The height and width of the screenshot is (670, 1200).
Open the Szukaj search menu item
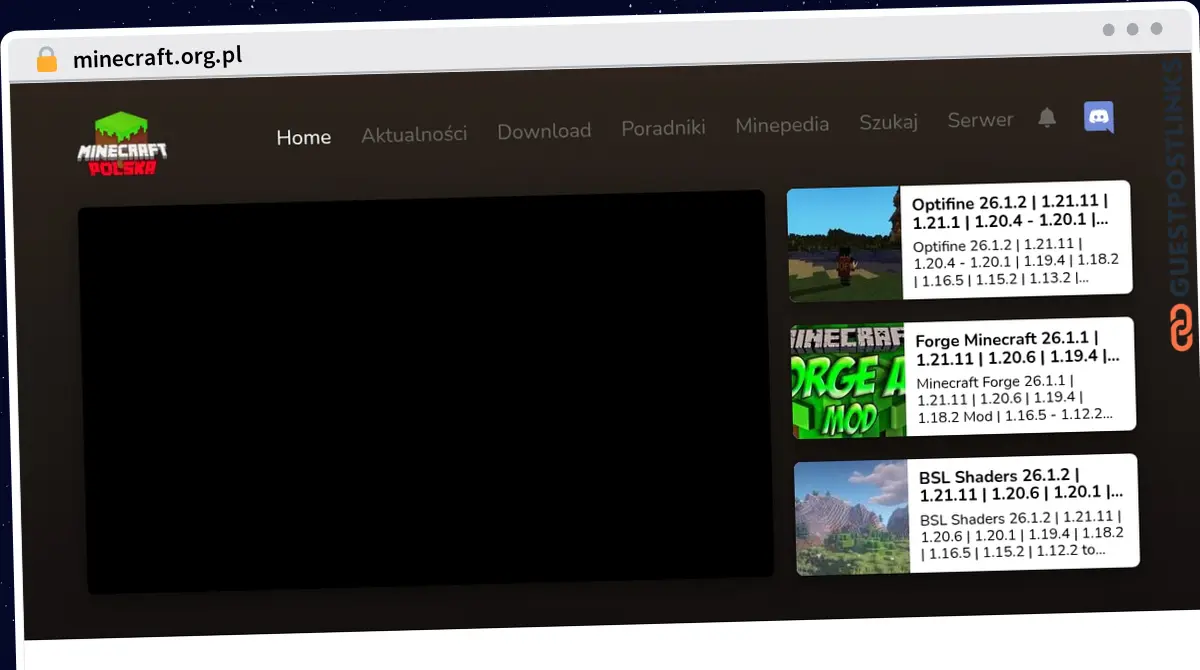(x=889, y=122)
